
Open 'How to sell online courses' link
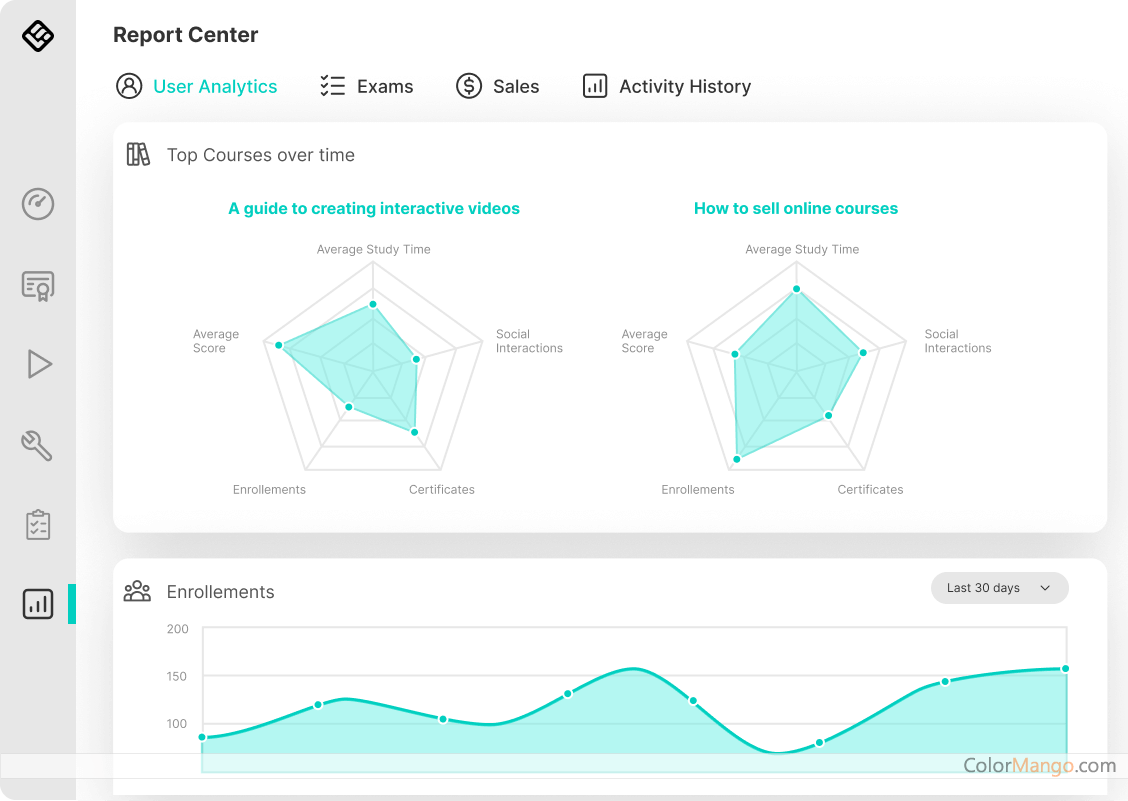(796, 209)
